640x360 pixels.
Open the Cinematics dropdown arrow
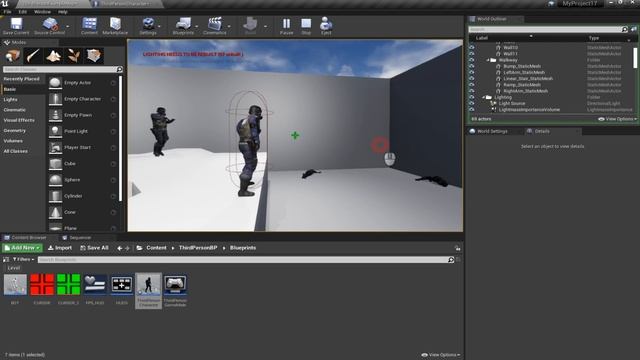(x=229, y=27)
